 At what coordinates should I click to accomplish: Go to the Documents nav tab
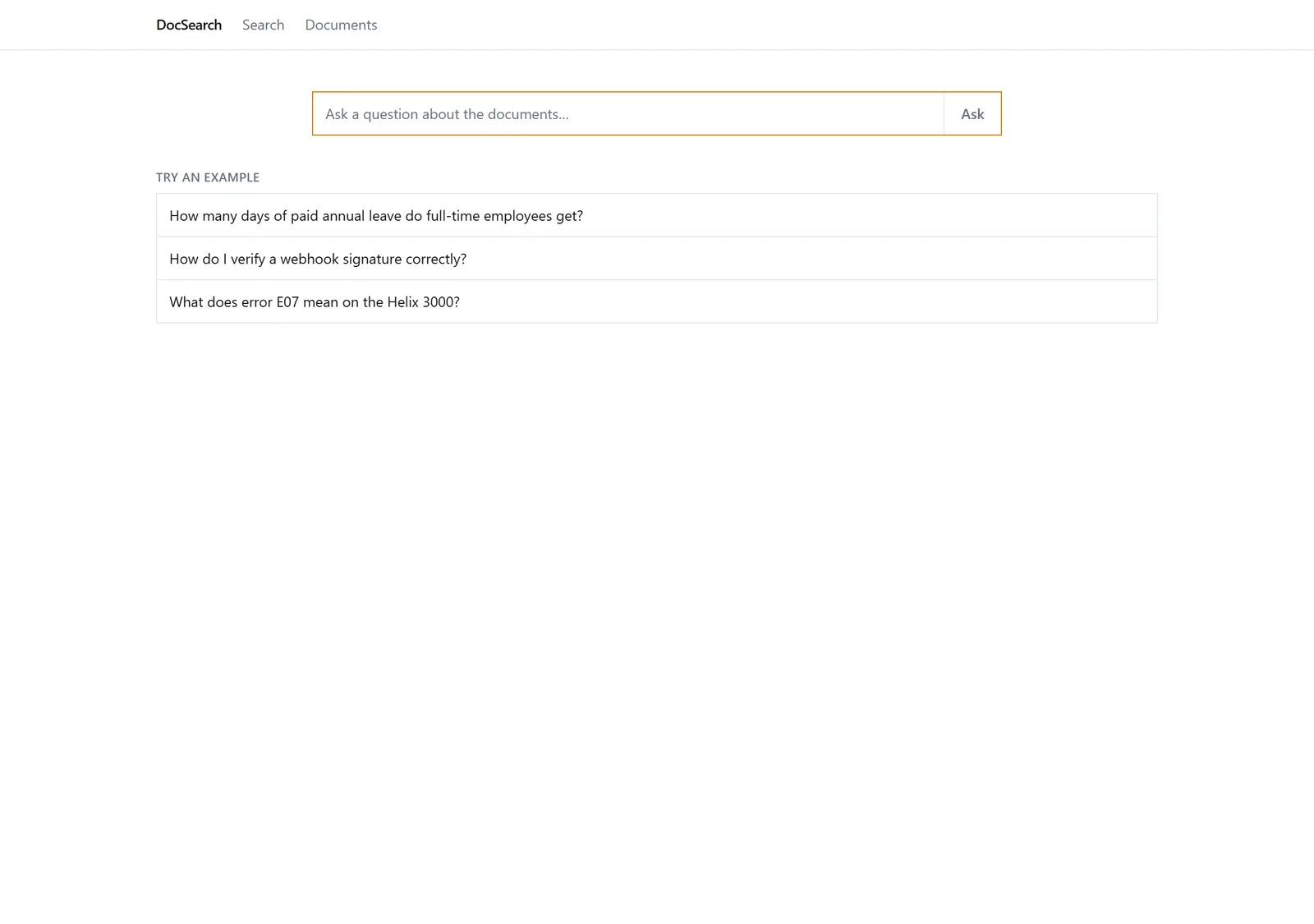click(x=341, y=25)
